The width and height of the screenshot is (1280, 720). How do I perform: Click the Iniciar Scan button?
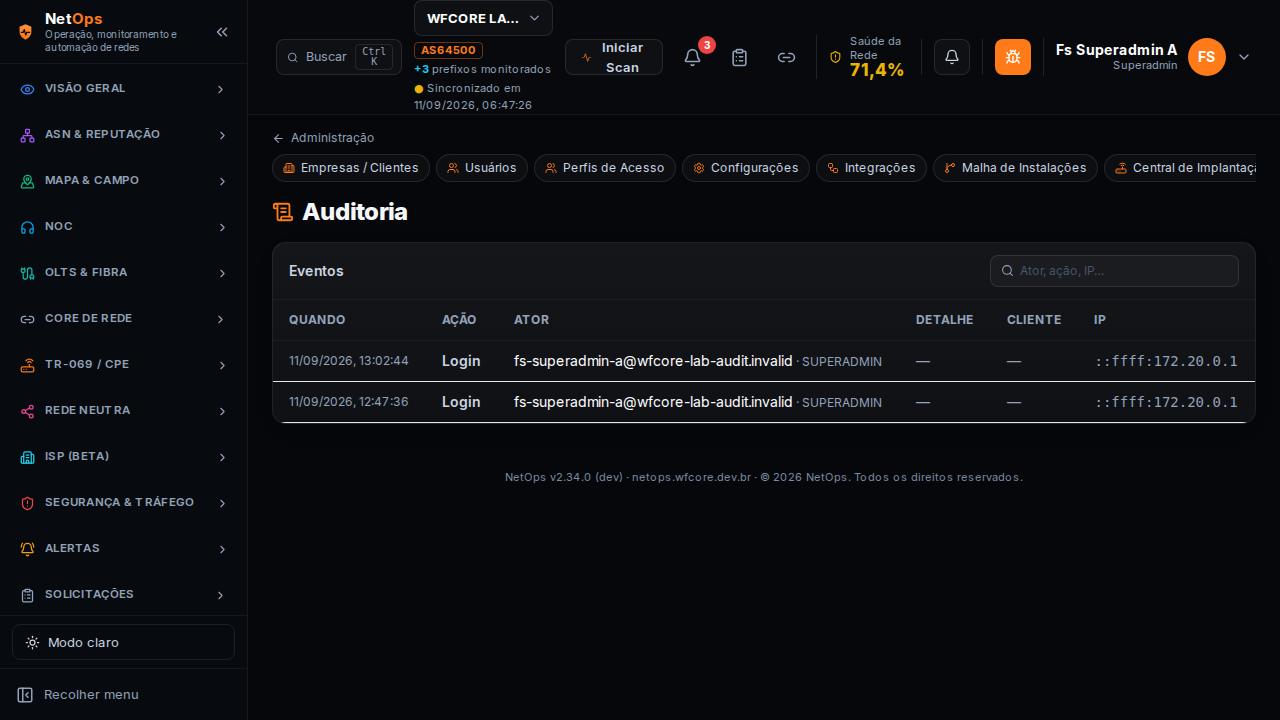614,57
